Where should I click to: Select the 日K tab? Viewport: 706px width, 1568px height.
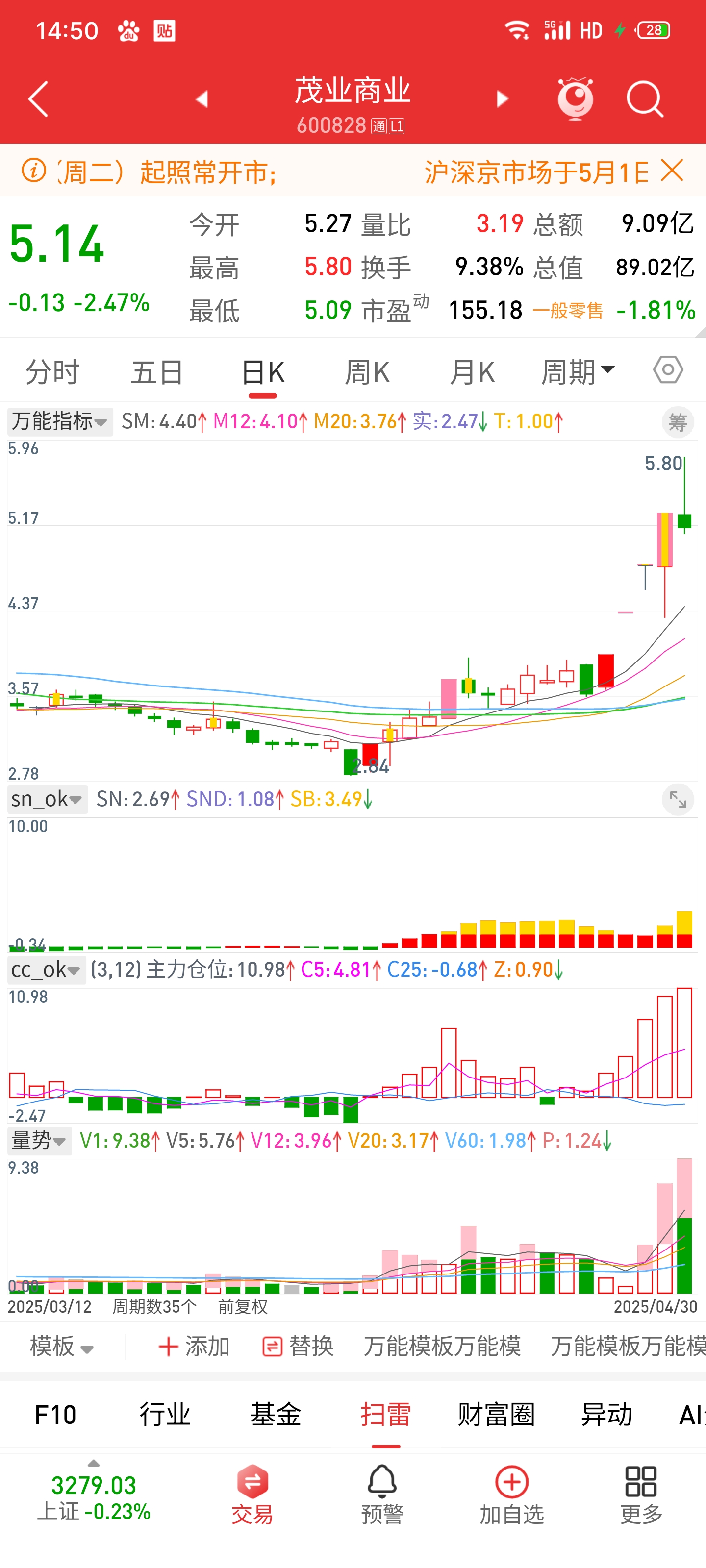pos(262,371)
